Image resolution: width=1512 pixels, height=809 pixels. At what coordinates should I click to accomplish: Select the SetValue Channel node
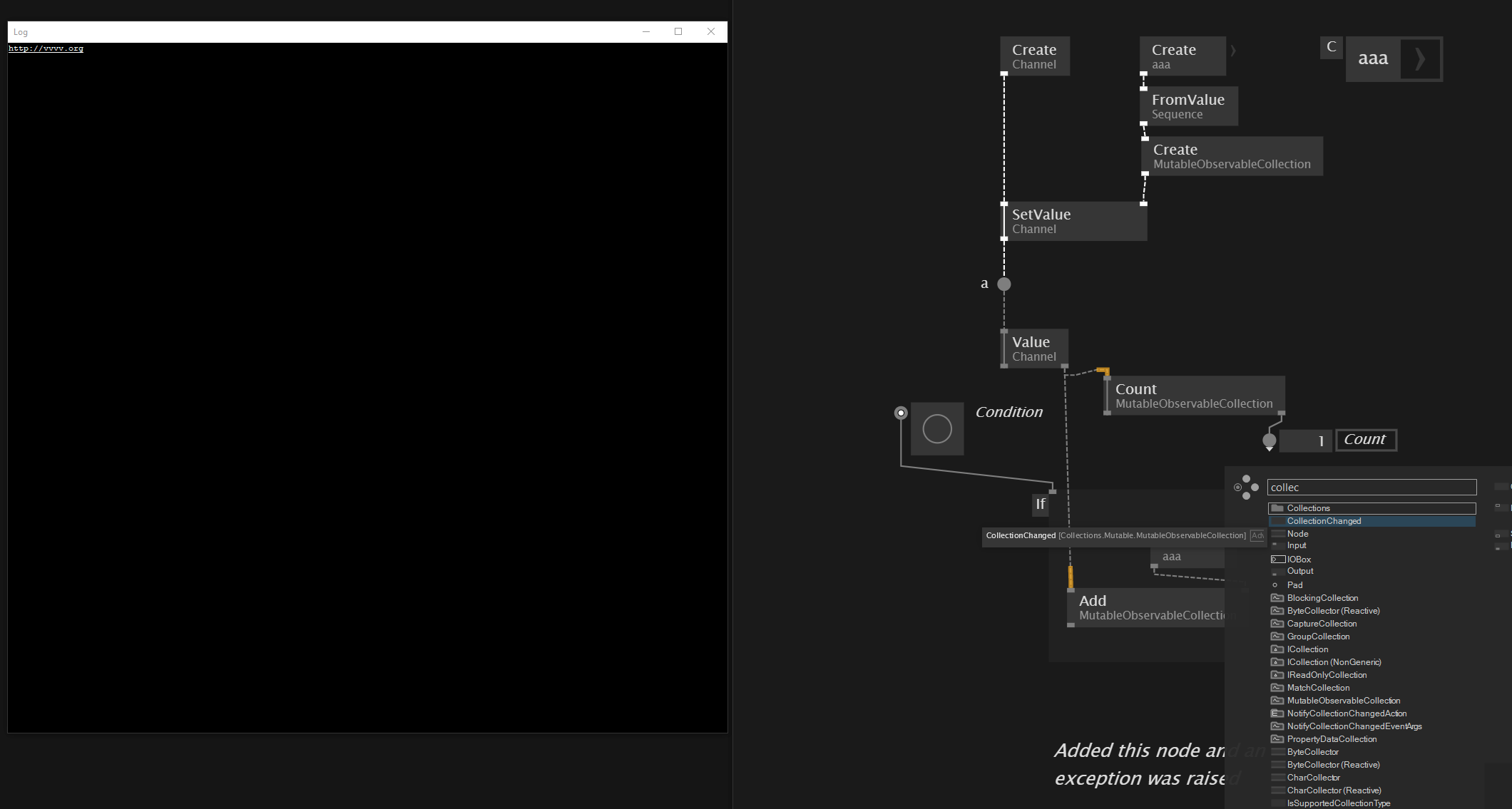pyautogui.click(x=1074, y=221)
